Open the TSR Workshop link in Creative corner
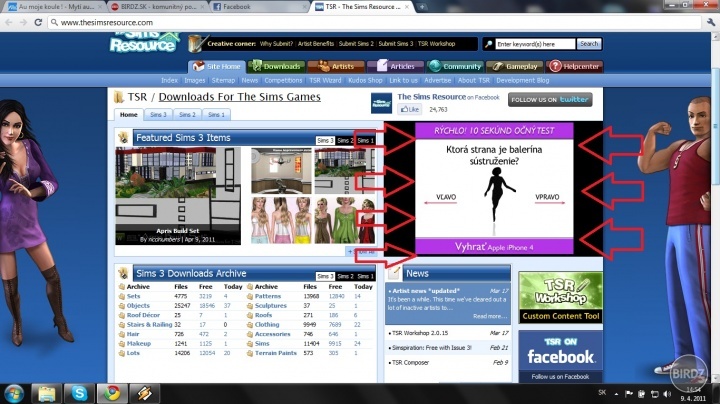 tap(436, 44)
